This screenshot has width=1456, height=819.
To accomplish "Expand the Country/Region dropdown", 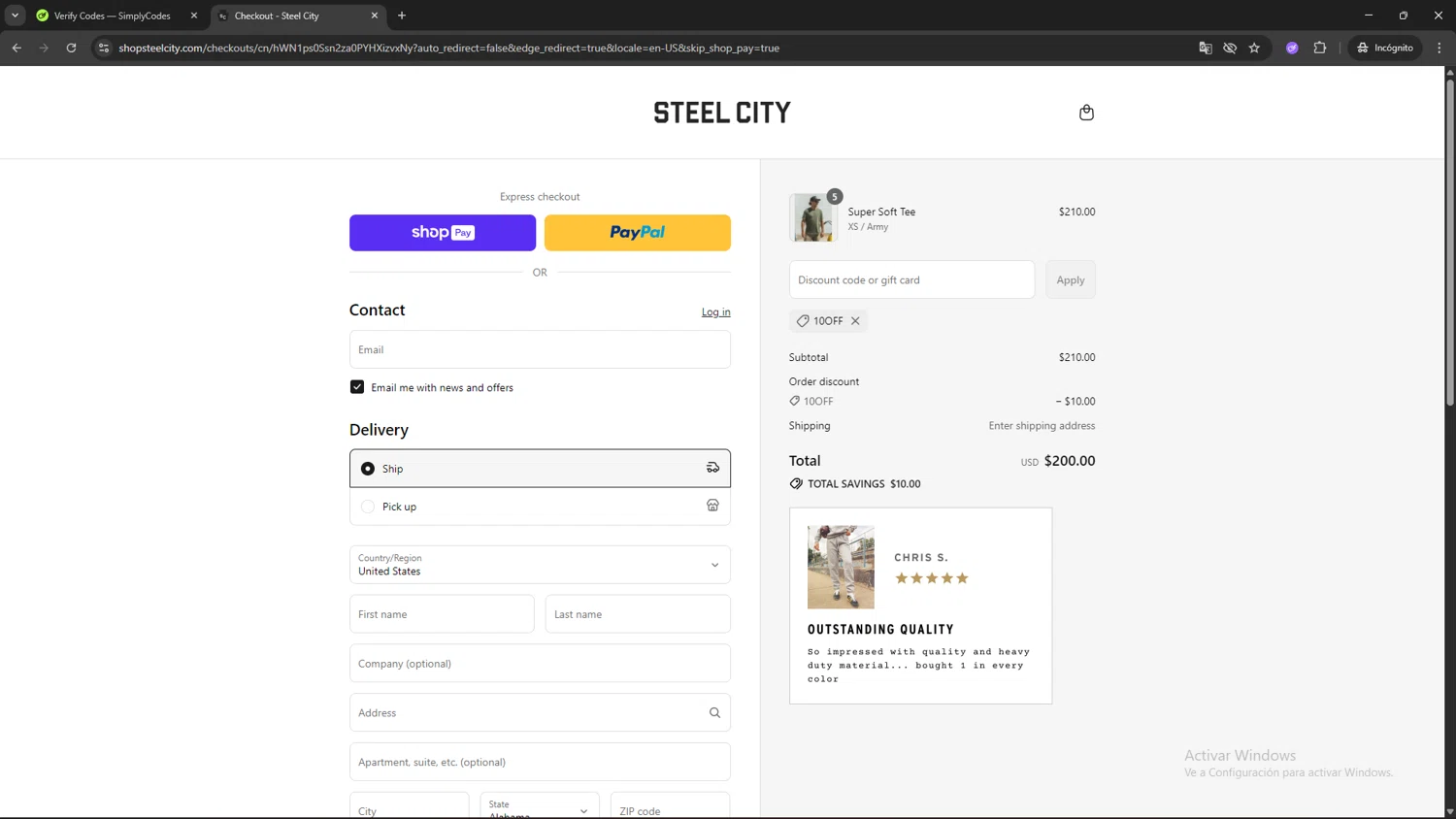I will click(540, 565).
